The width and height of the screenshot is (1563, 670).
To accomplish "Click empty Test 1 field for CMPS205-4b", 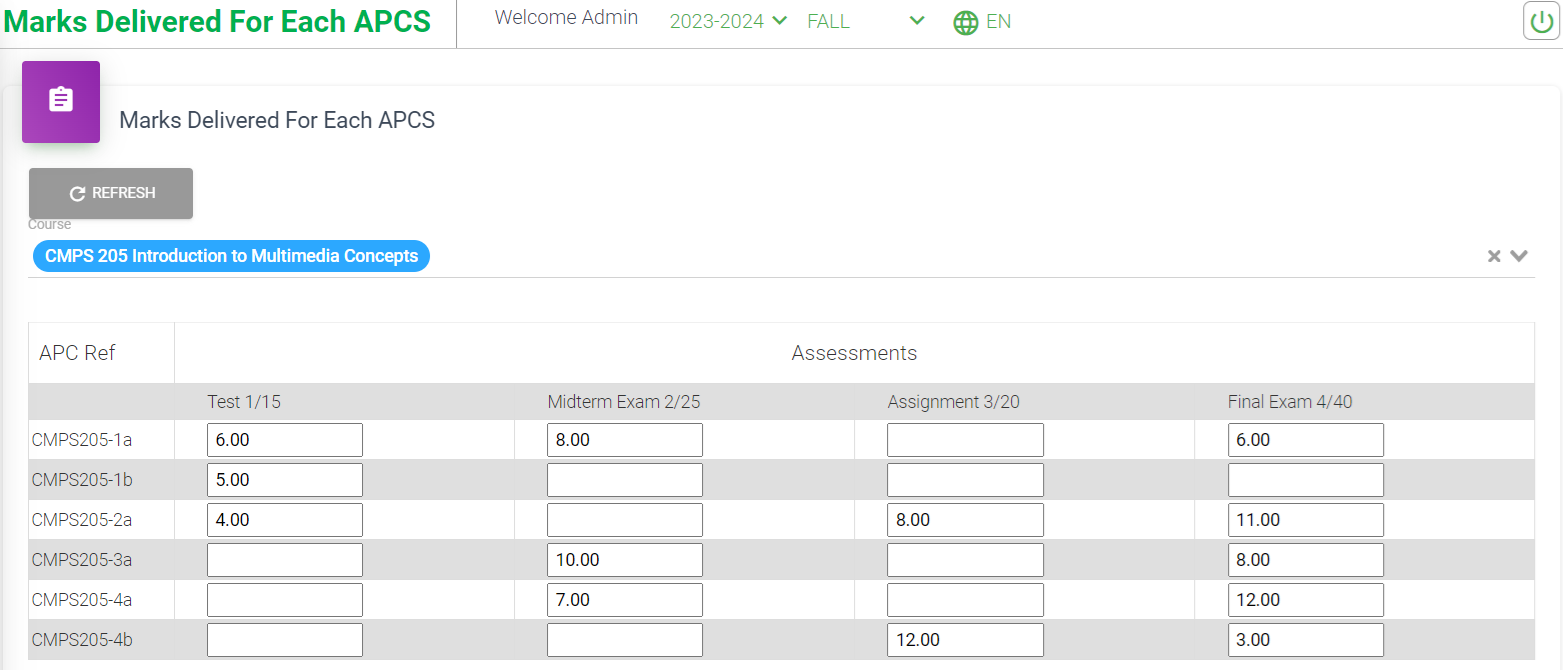I will point(285,640).
